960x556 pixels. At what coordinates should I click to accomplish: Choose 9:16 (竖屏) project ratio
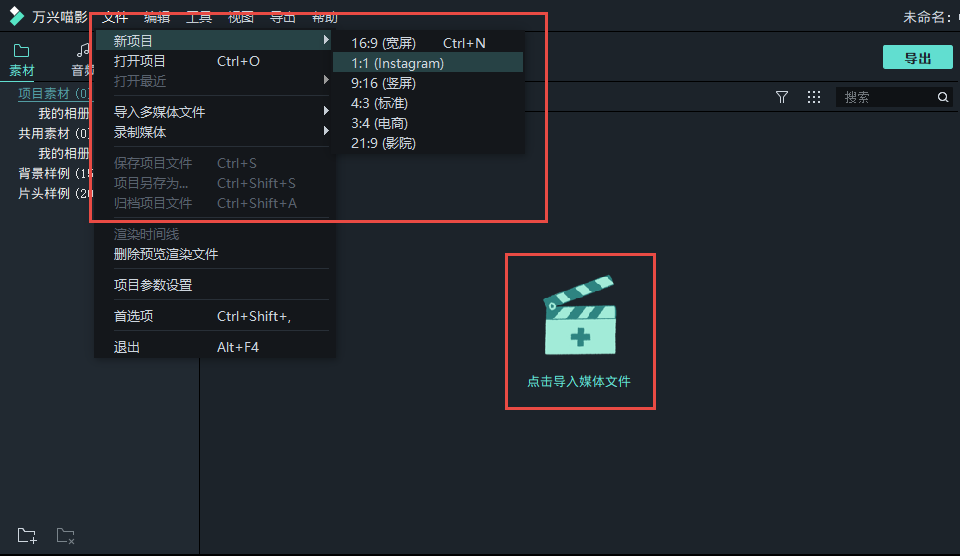tap(383, 83)
